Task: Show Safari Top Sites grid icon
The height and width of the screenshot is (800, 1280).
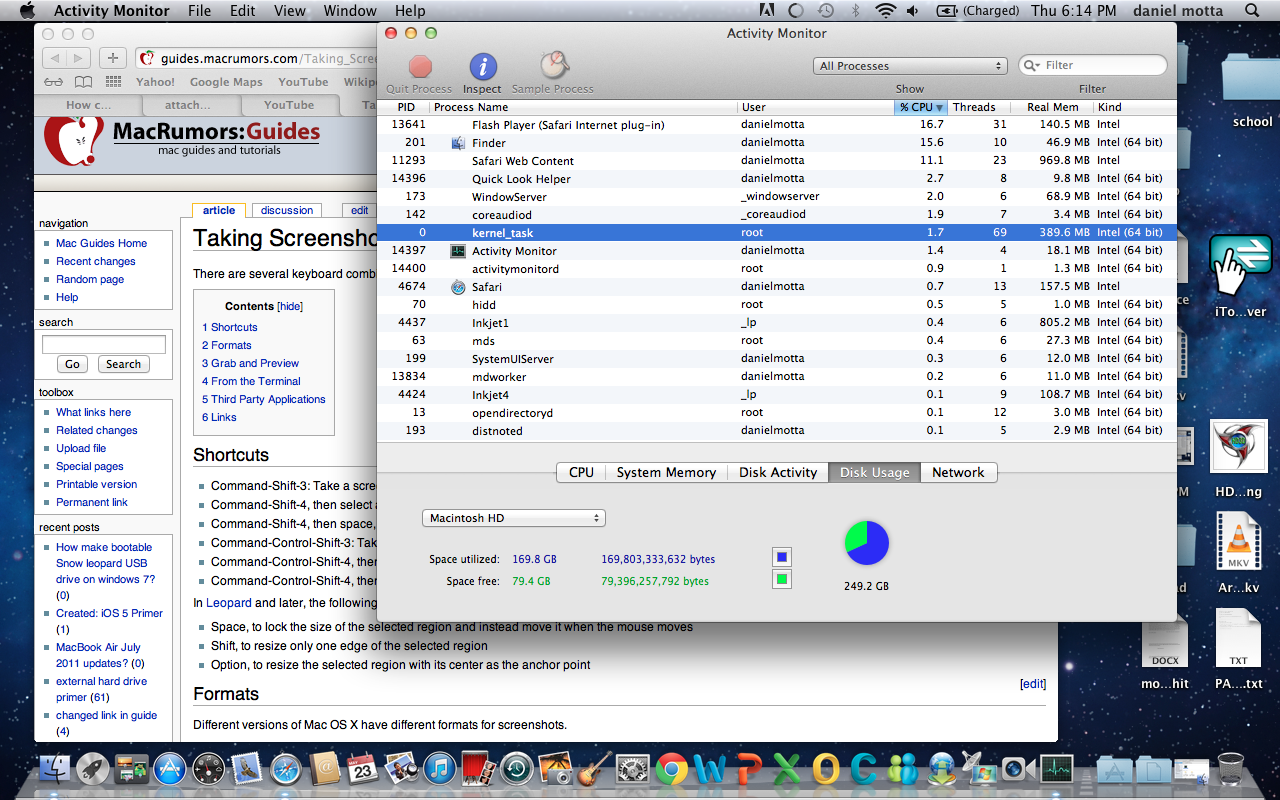Action: coord(114,82)
